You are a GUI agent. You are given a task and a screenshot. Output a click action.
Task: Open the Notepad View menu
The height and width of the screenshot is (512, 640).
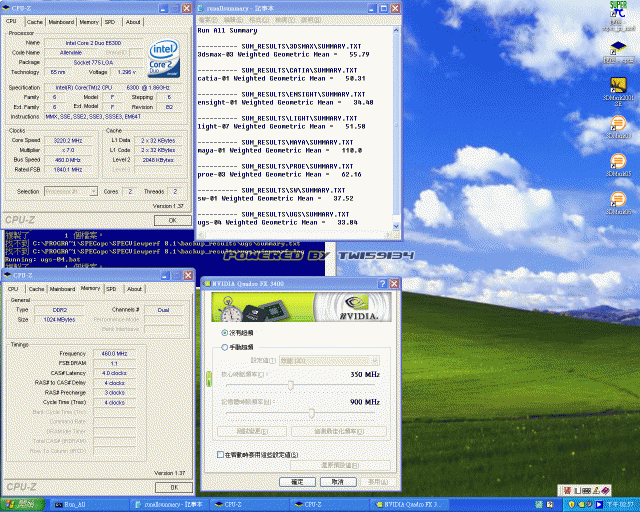285,20
